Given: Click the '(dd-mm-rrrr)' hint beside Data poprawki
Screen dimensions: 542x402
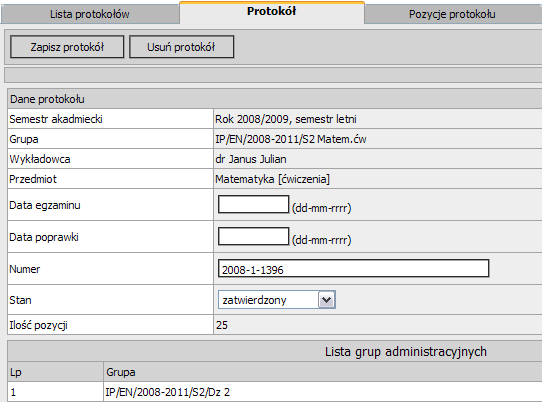Looking at the screenshot, I should (321, 240).
